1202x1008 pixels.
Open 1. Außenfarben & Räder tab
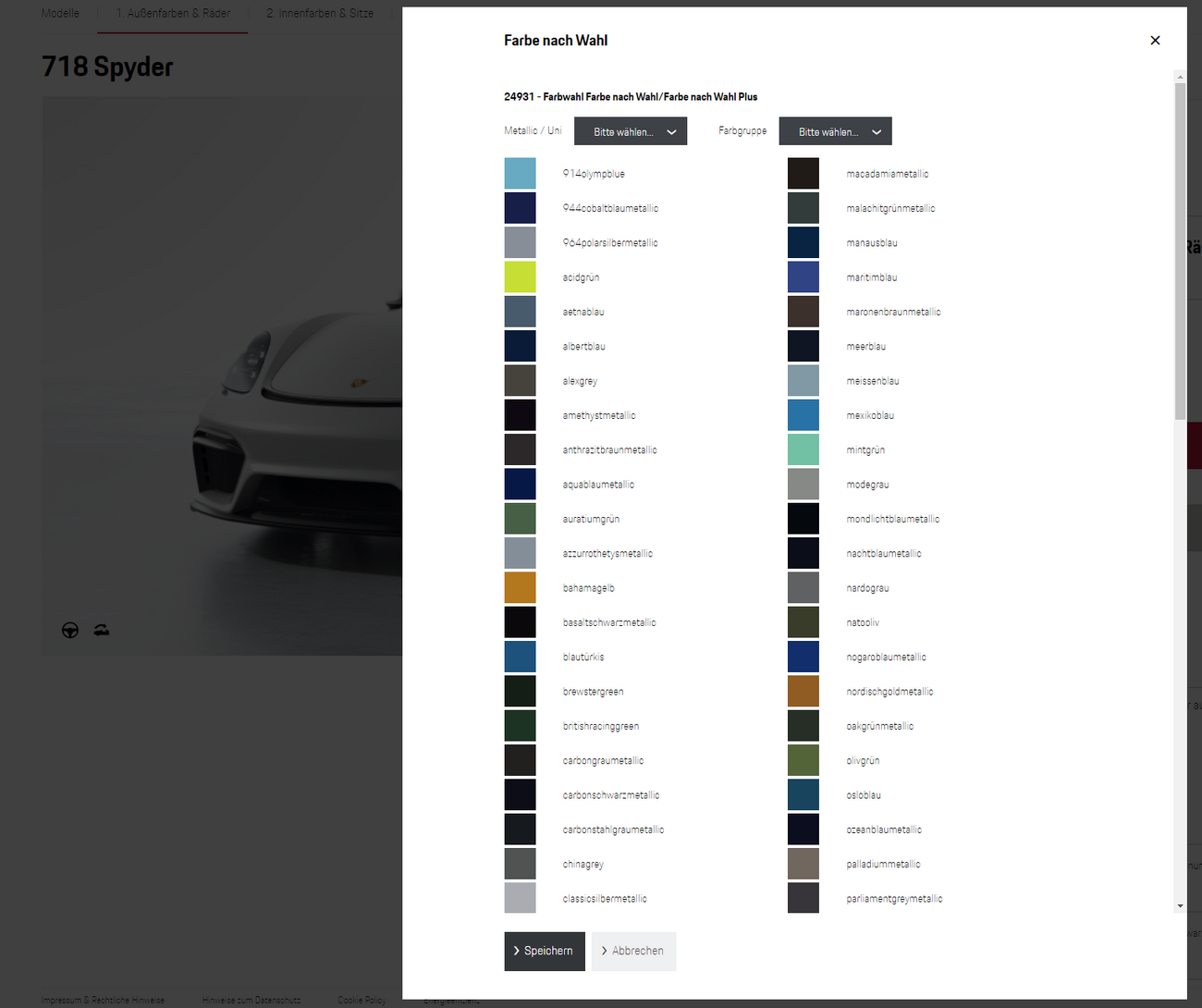point(173,13)
